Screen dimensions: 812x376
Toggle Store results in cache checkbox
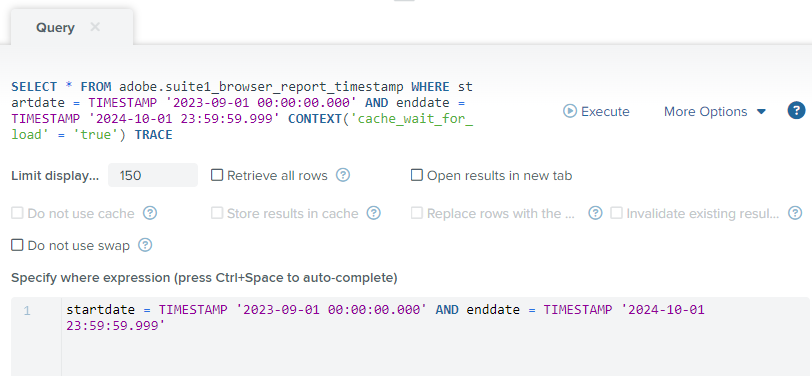[217, 213]
